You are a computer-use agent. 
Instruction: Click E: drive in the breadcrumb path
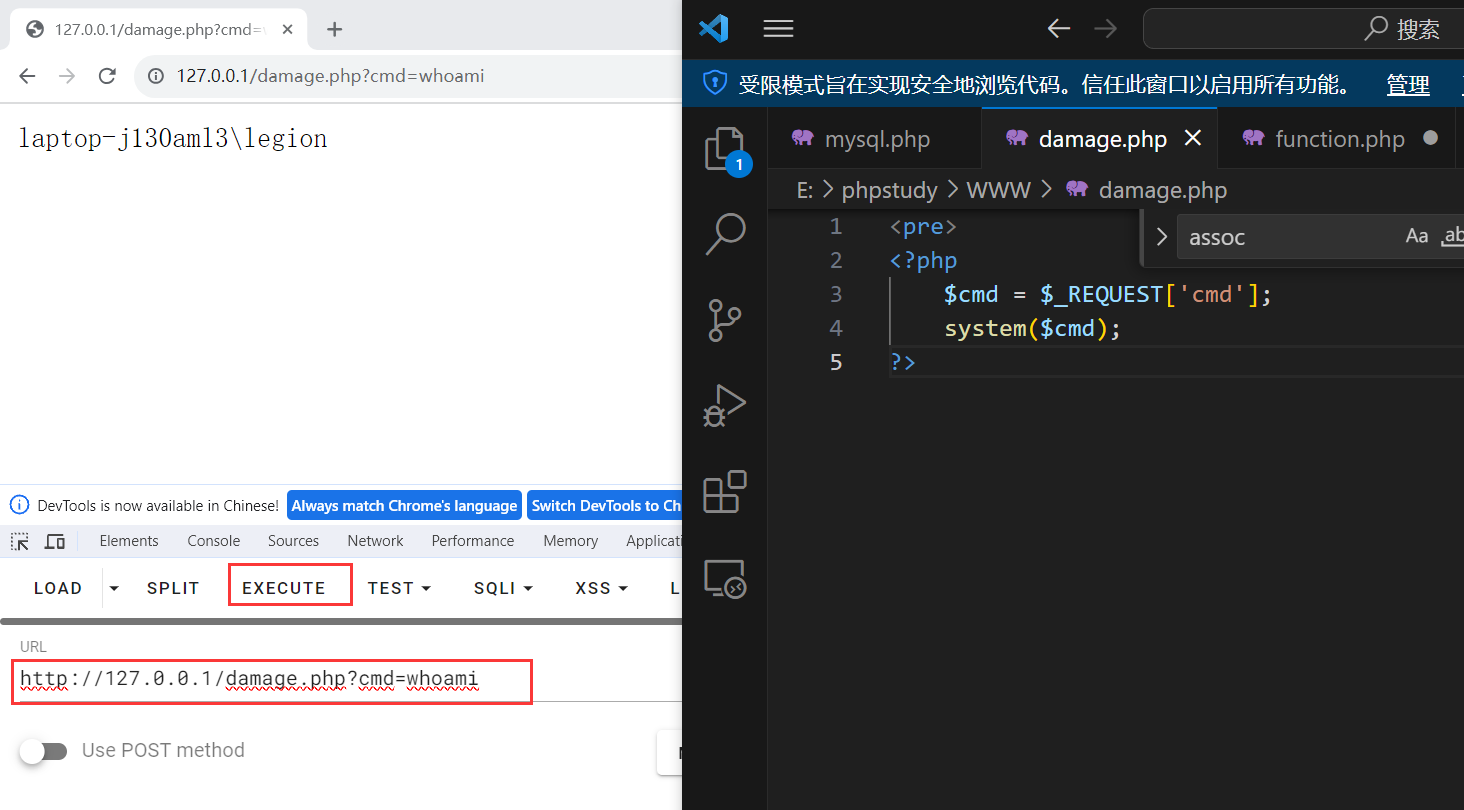804,190
